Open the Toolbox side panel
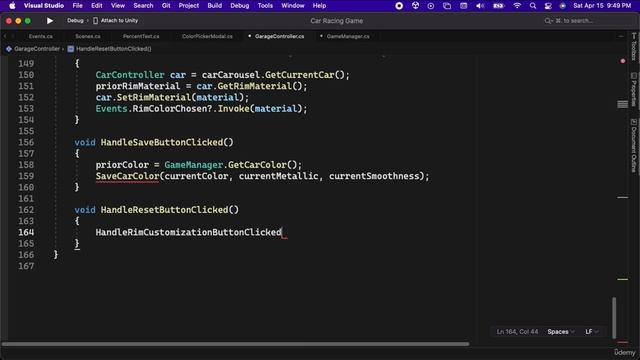This screenshot has width=640, height=360. point(633,47)
